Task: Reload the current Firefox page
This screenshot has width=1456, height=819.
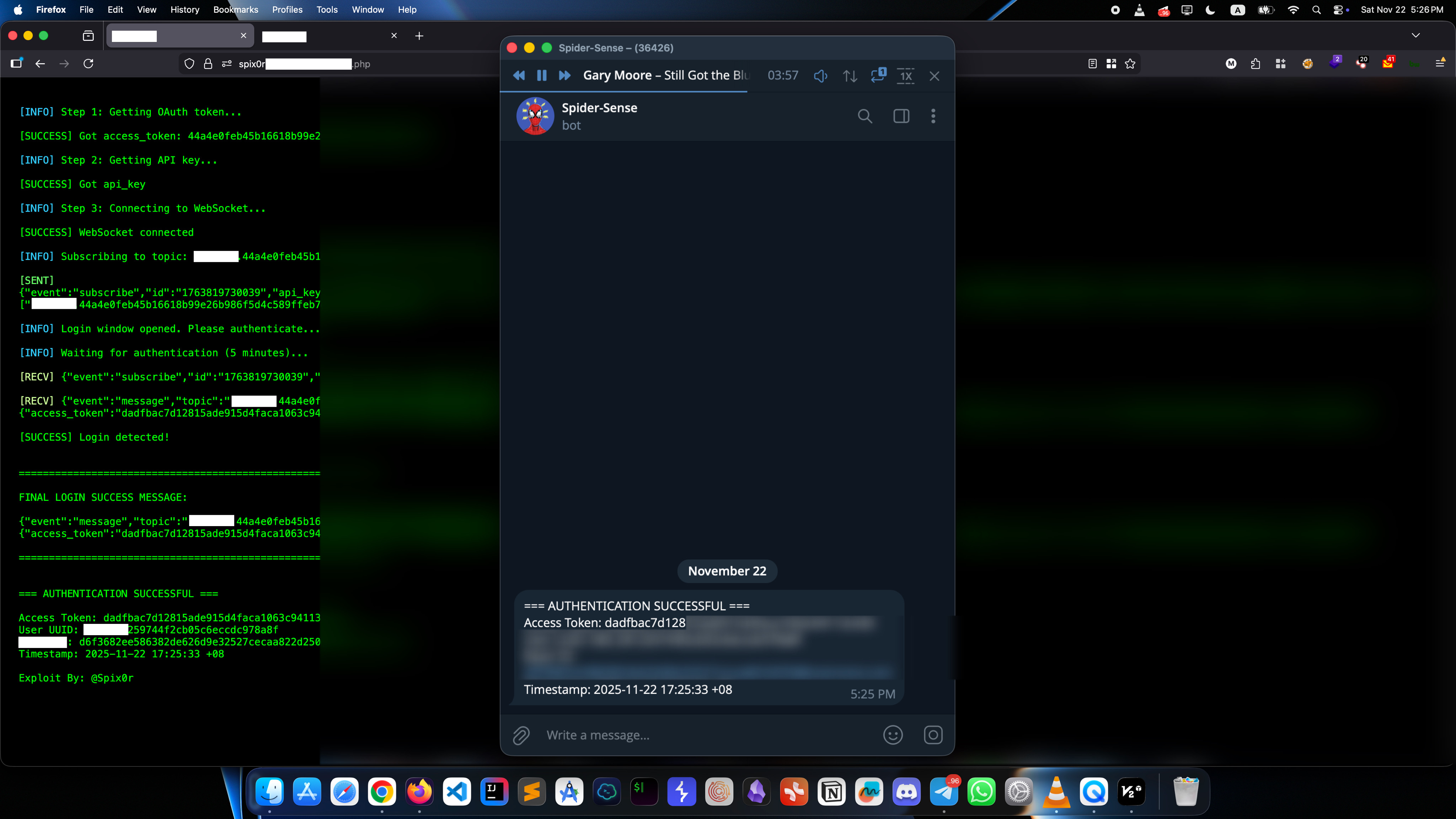Action: (88, 64)
